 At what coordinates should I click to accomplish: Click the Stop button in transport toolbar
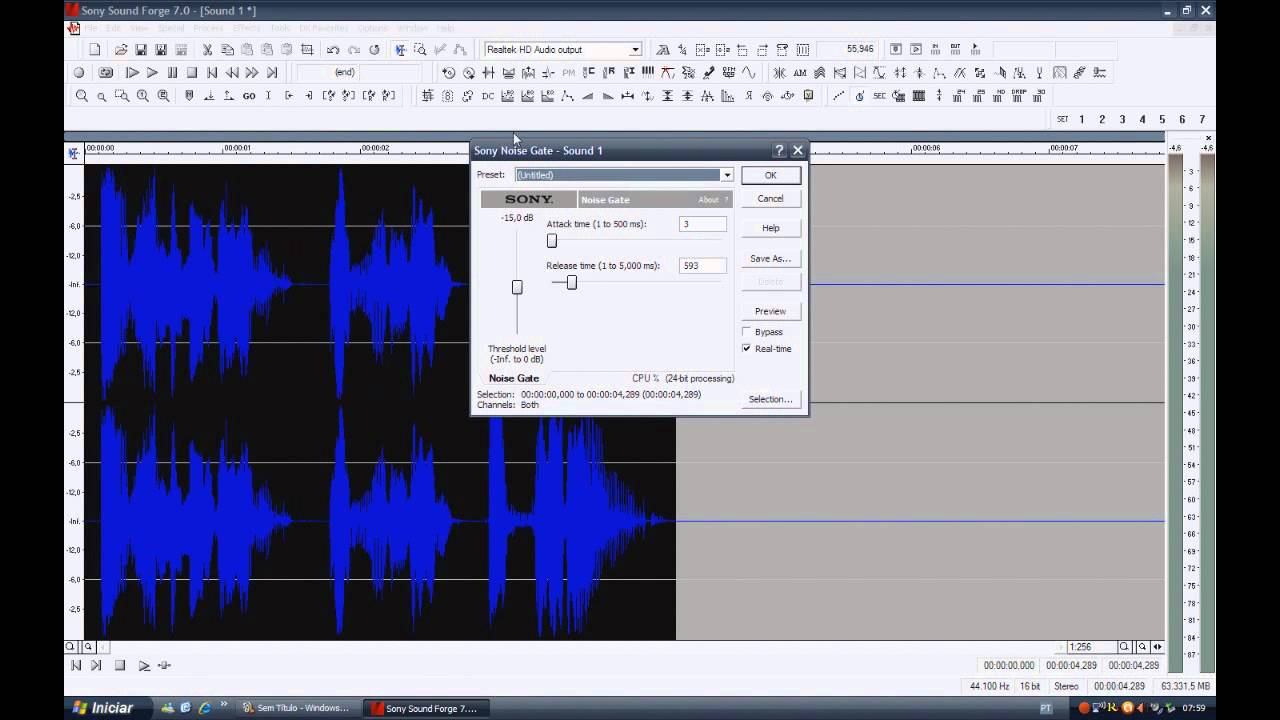192,72
